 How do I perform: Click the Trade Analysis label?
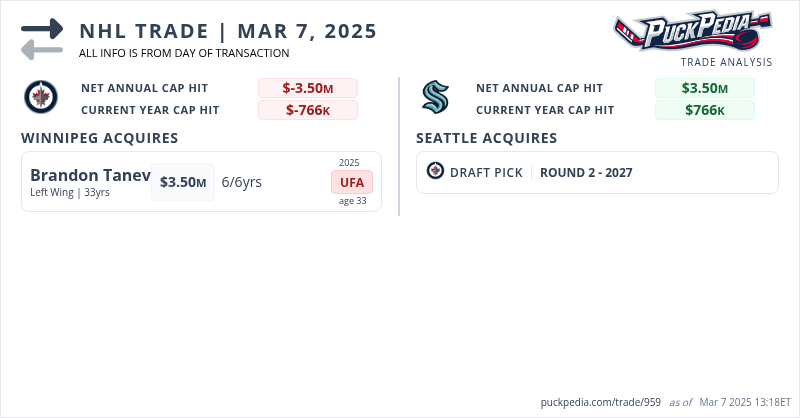726,62
